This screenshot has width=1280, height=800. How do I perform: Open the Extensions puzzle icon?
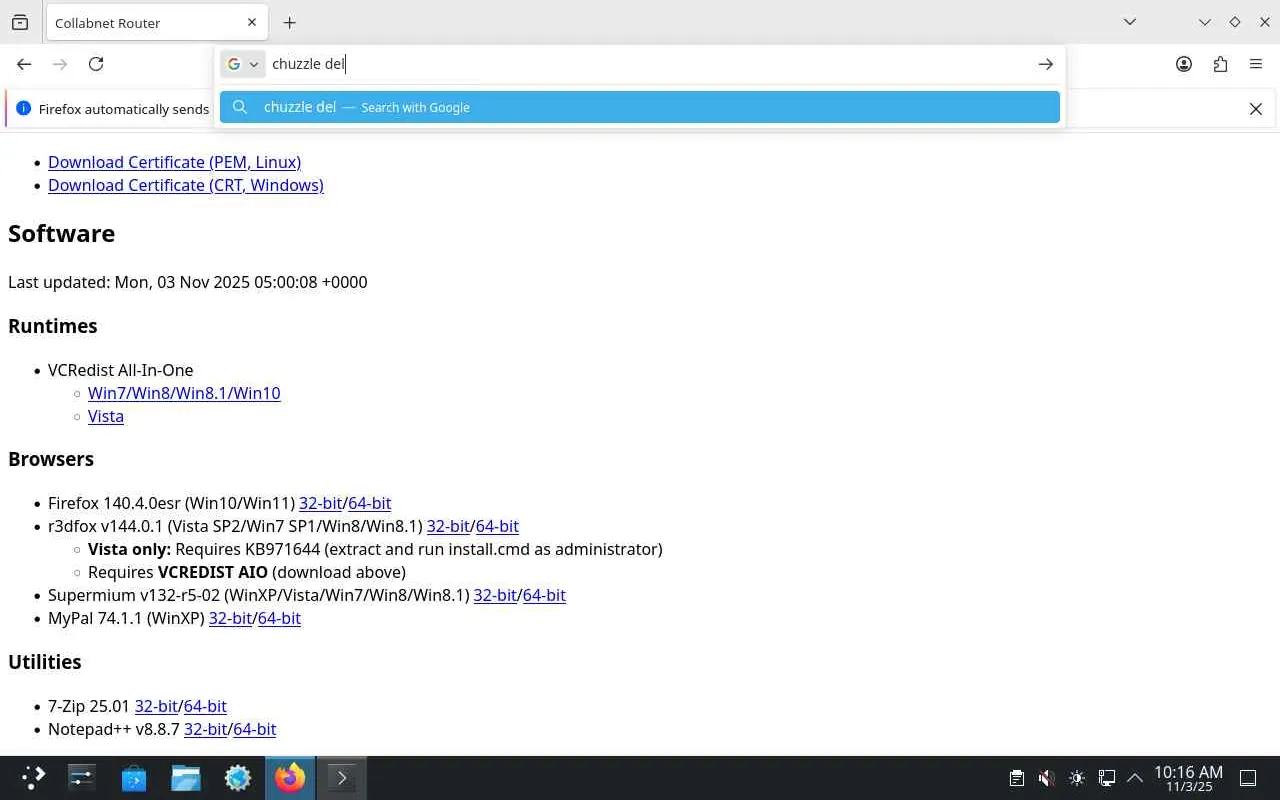(x=1220, y=64)
